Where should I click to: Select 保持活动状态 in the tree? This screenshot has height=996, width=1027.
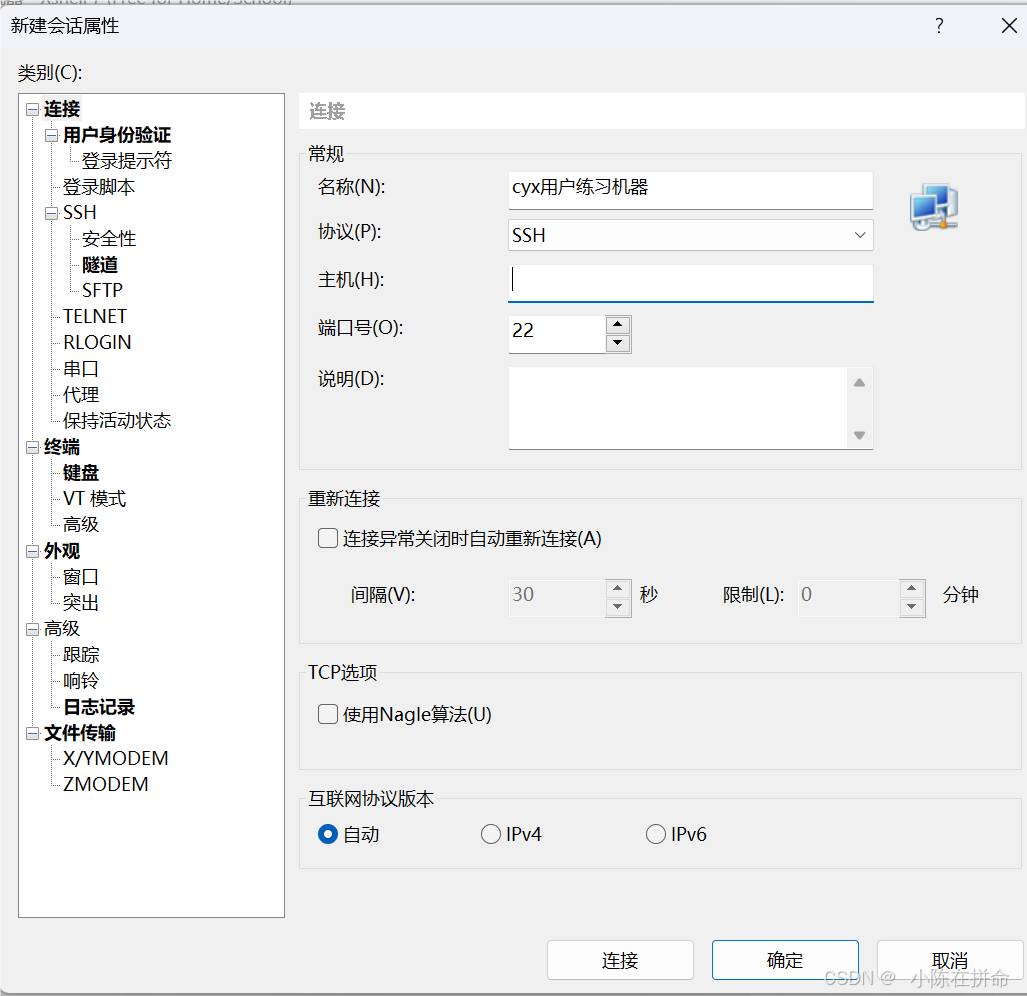[117, 420]
